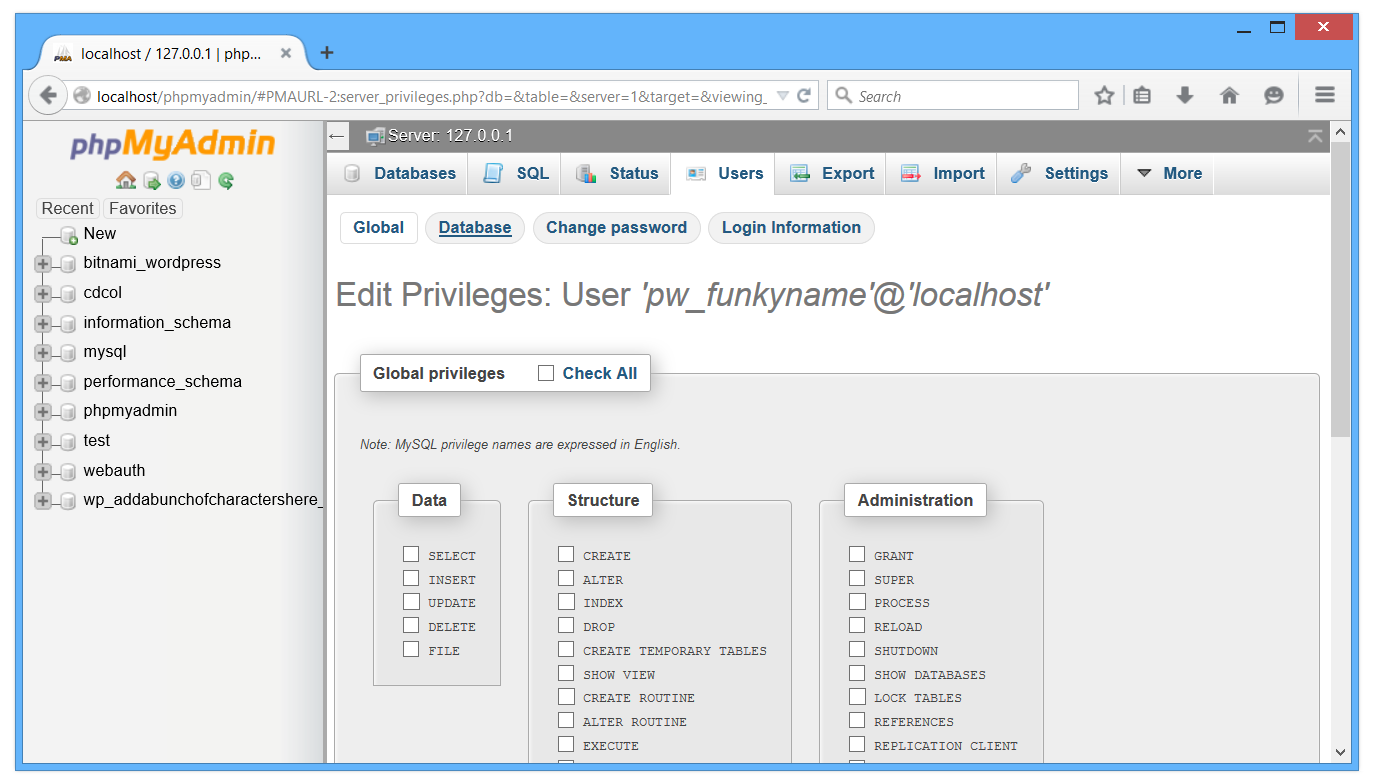Image resolution: width=1373 pixels, height=783 pixels.
Task: Open the More dropdown menu
Action: tap(1169, 173)
